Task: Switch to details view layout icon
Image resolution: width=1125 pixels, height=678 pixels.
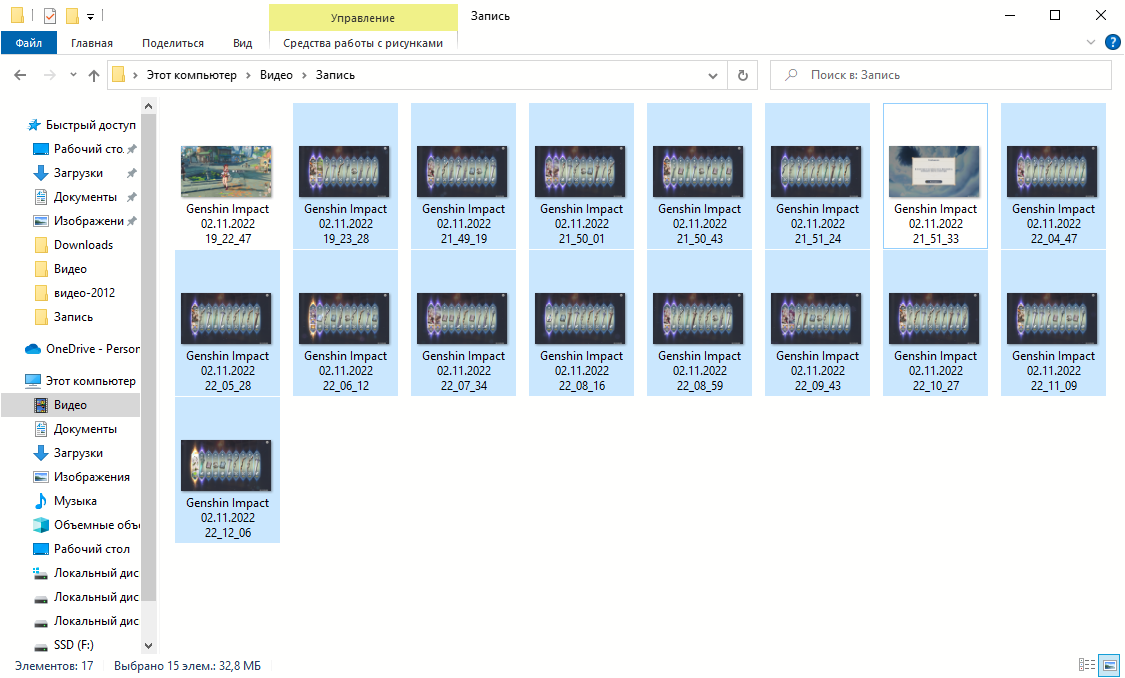Action: (x=1086, y=664)
